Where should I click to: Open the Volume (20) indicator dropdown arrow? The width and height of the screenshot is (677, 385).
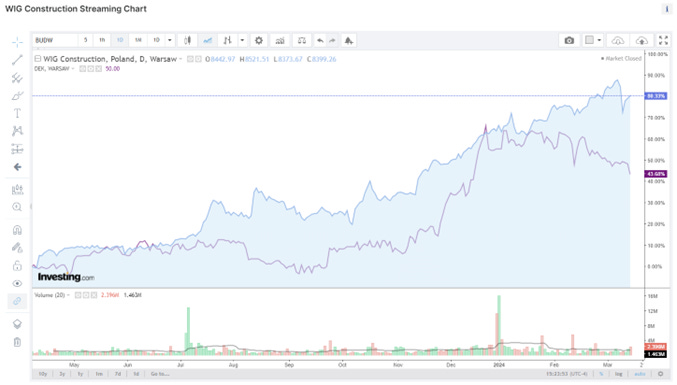tap(68, 295)
